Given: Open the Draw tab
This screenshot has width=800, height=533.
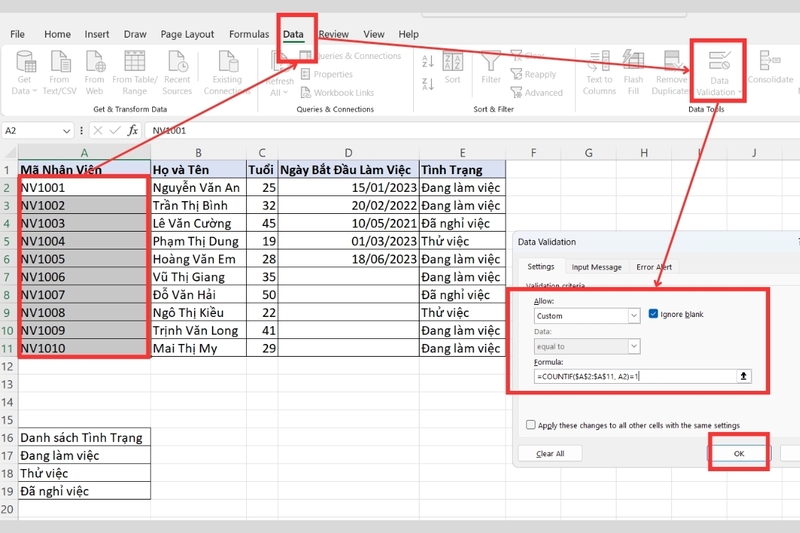Looking at the screenshot, I should (135, 34).
